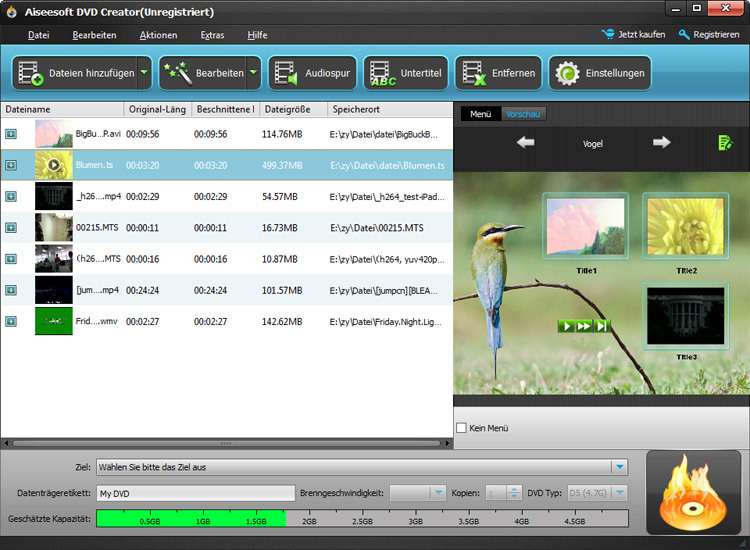
Task: Click the burn disc flame button
Action: click(x=692, y=492)
